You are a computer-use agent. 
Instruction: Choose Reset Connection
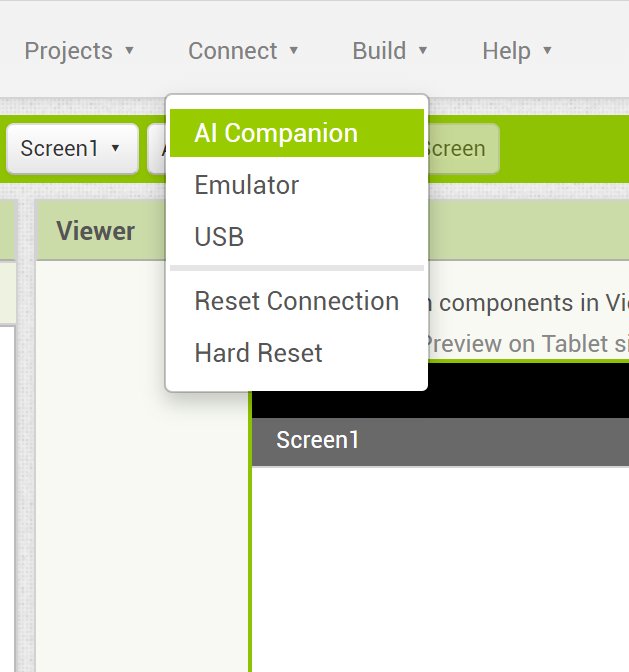click(x=297, y=301)
